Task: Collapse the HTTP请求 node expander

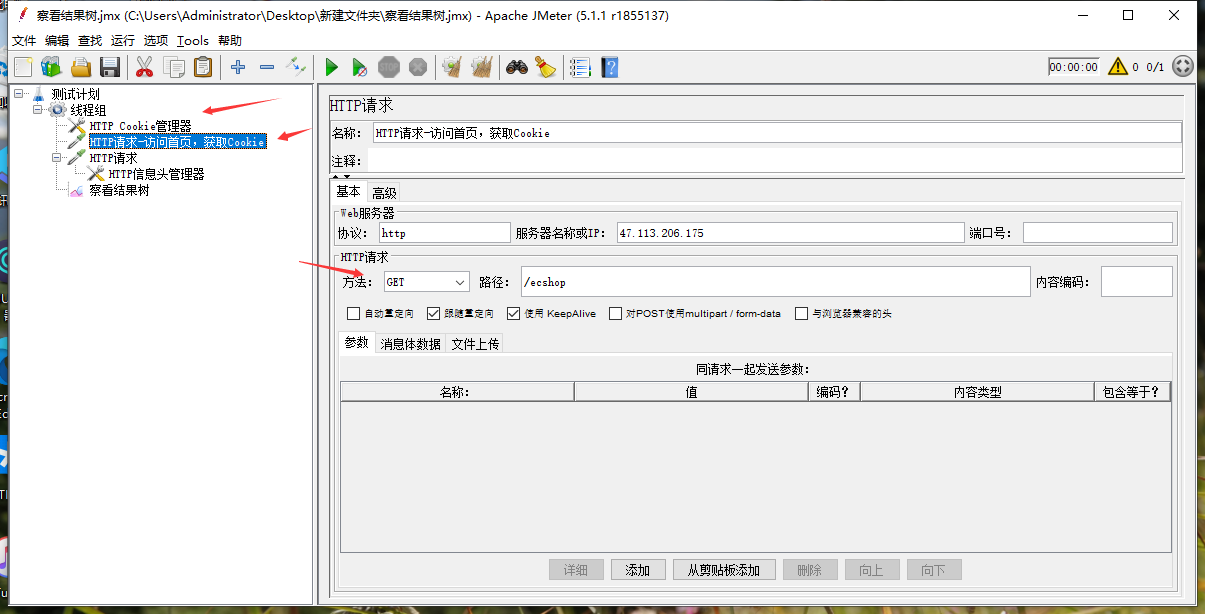Action: [57, 158]
